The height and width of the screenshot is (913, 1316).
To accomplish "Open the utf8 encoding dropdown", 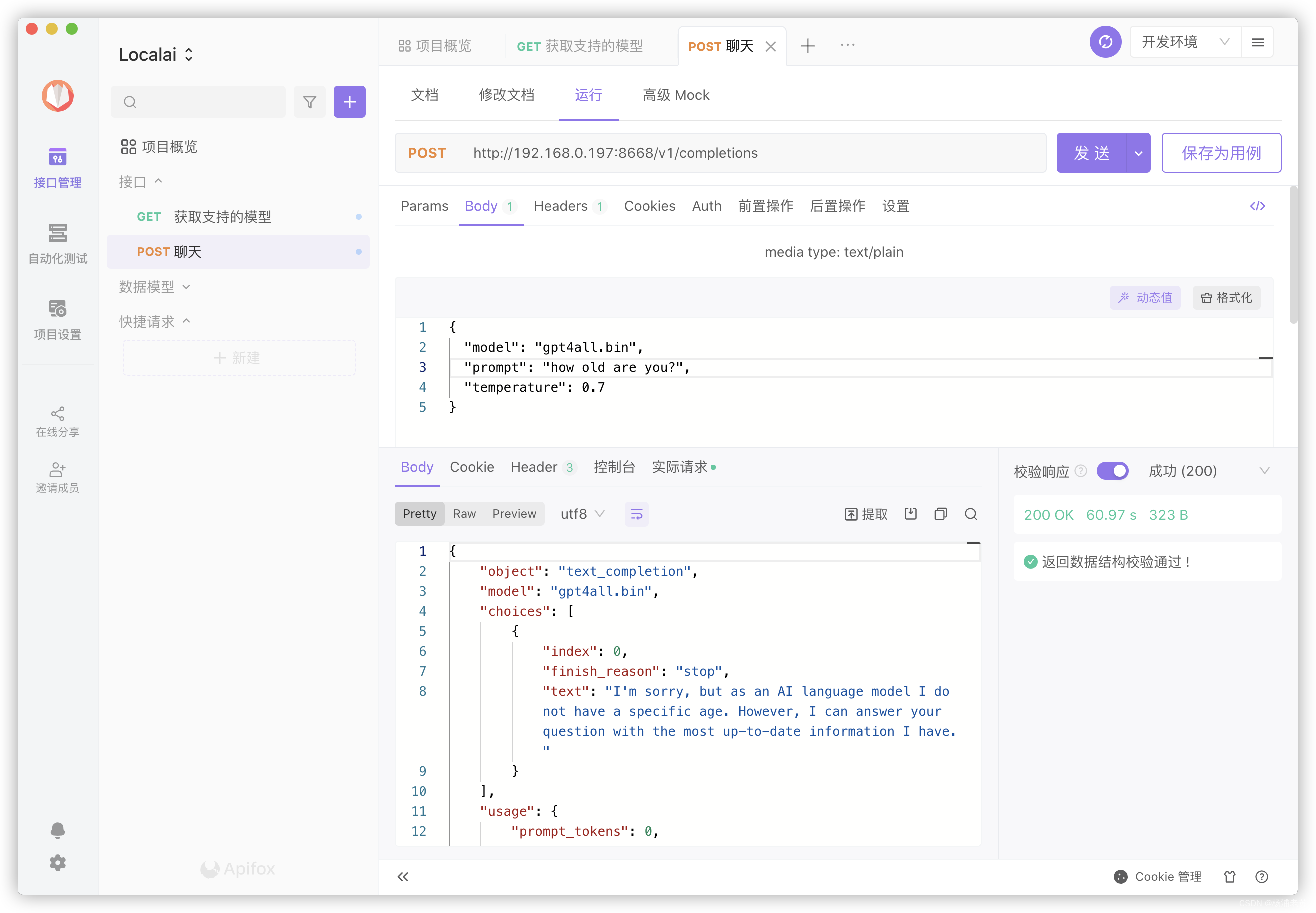I will click(582, 514).
